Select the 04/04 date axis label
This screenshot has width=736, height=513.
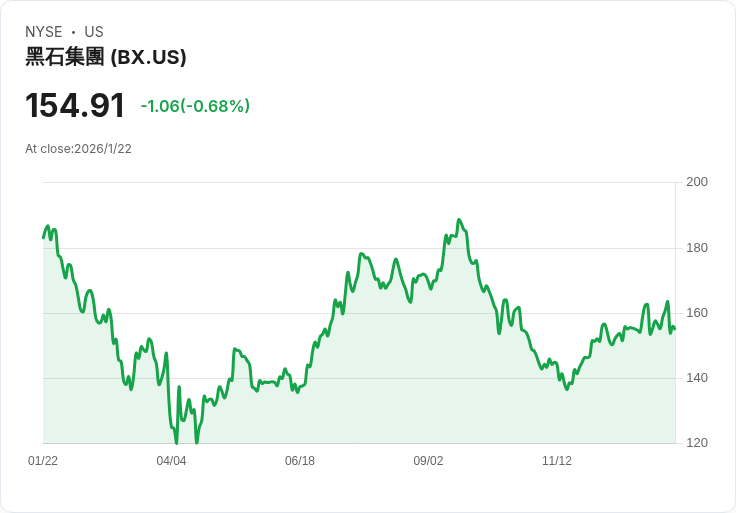pyautogui.click(x=171, y=461)
